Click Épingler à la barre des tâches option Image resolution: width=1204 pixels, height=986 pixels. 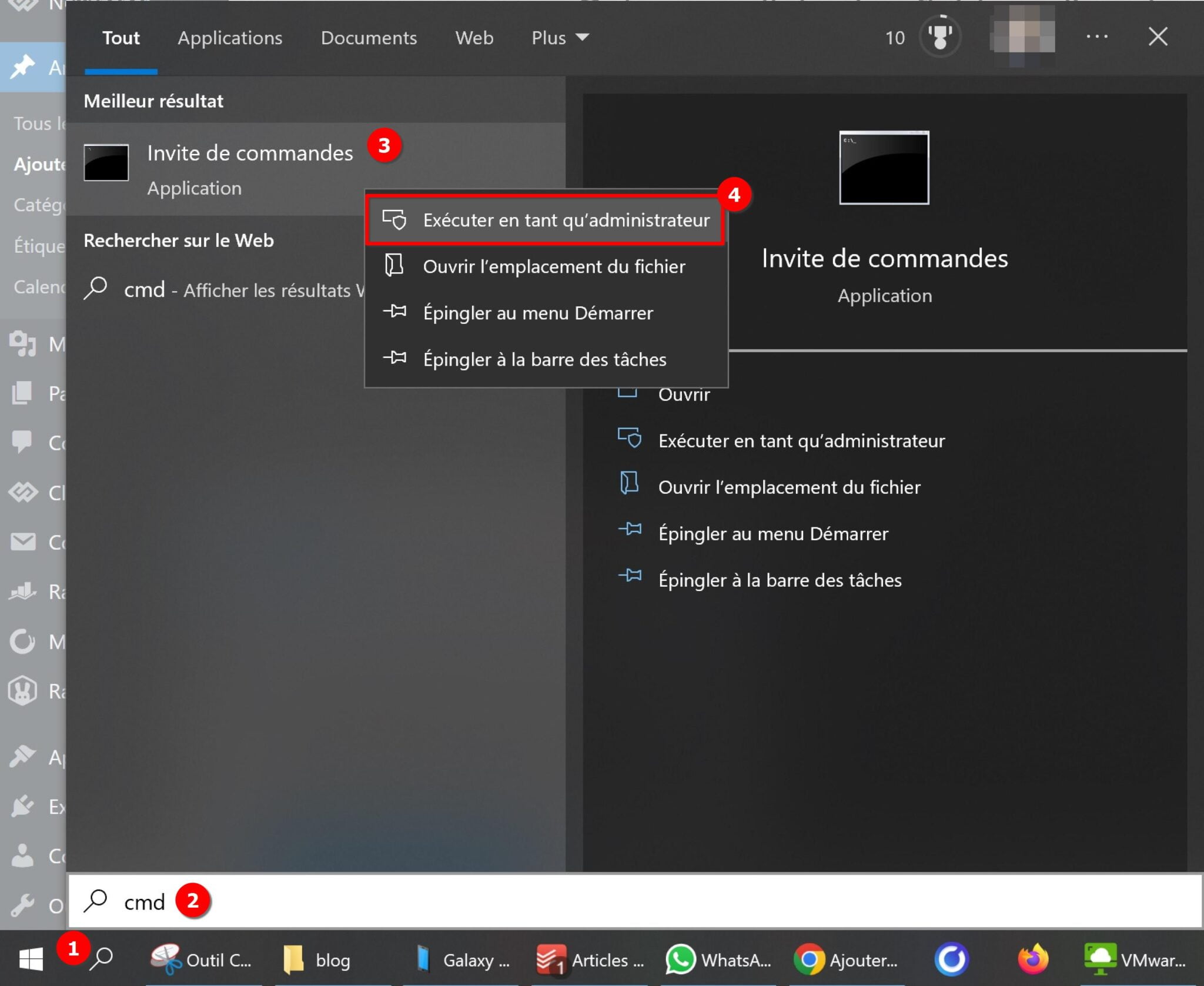(544, 359)
